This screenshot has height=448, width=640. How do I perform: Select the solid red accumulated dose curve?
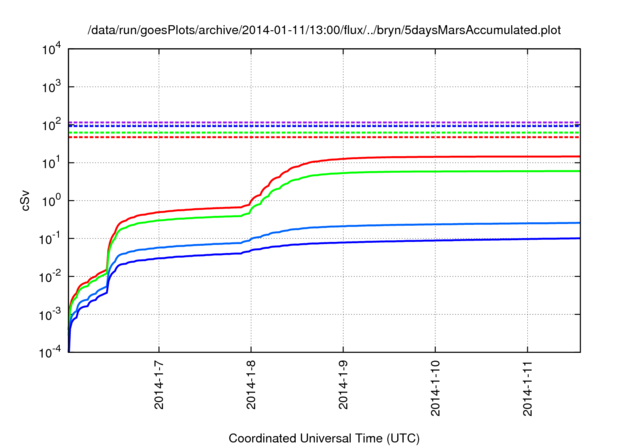click(x=450, y=157)
